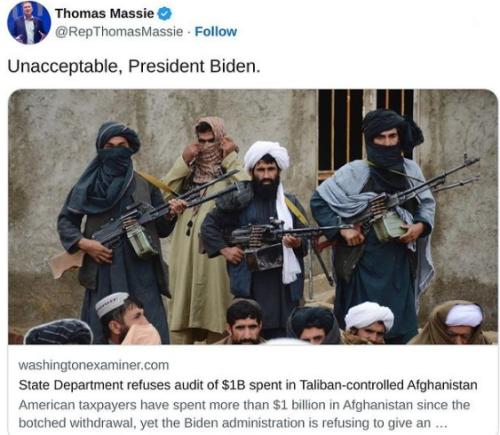Open Thomas Massie's profile avatar
This screenshot has width=500, height=435.
click(29, 23)
